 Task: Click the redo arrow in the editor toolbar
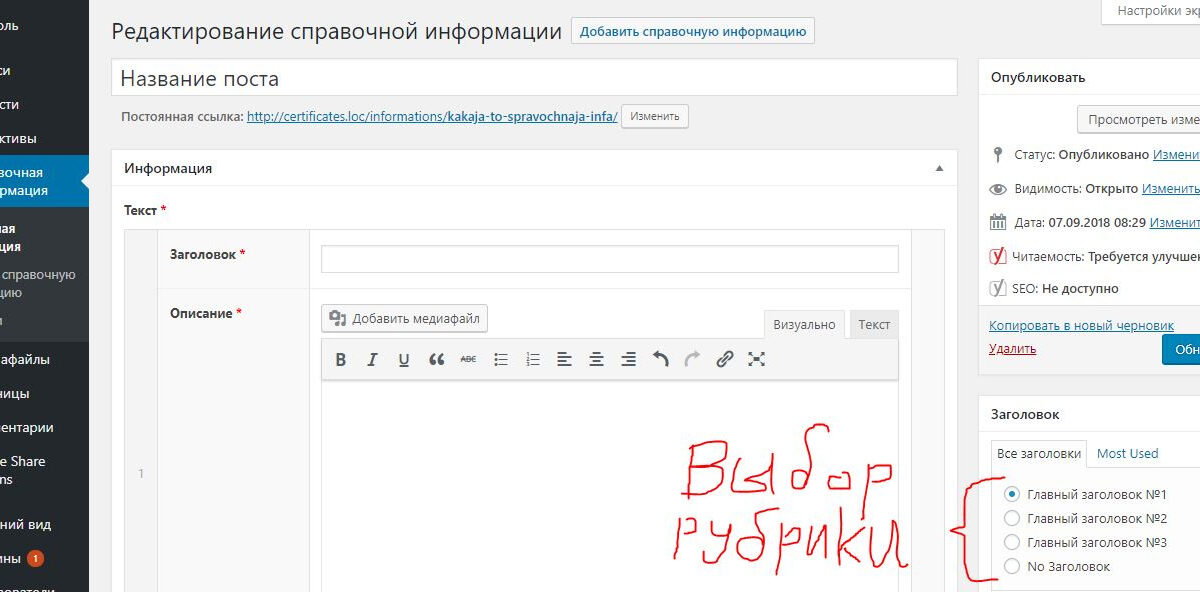point(692,359)
